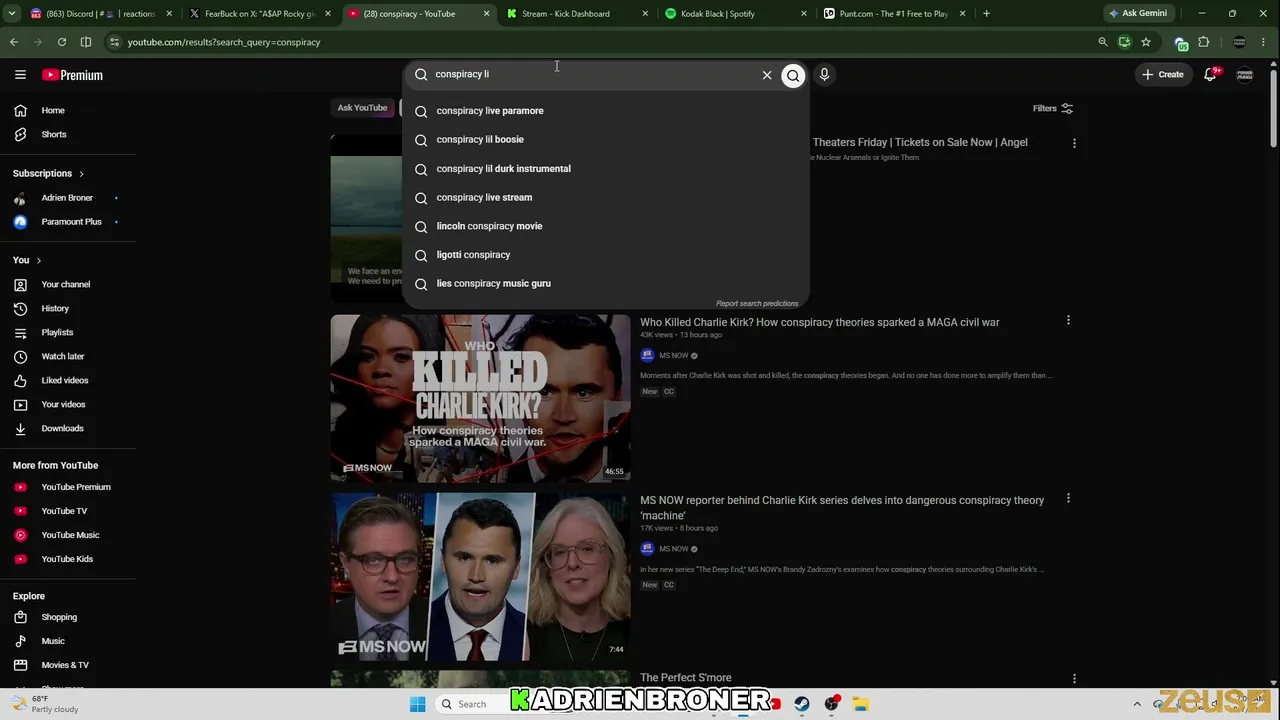Open Who Killed Charlie Kirk video thumbnail
The height and width of the screenshot is (720, 1280).
(480, 398)
